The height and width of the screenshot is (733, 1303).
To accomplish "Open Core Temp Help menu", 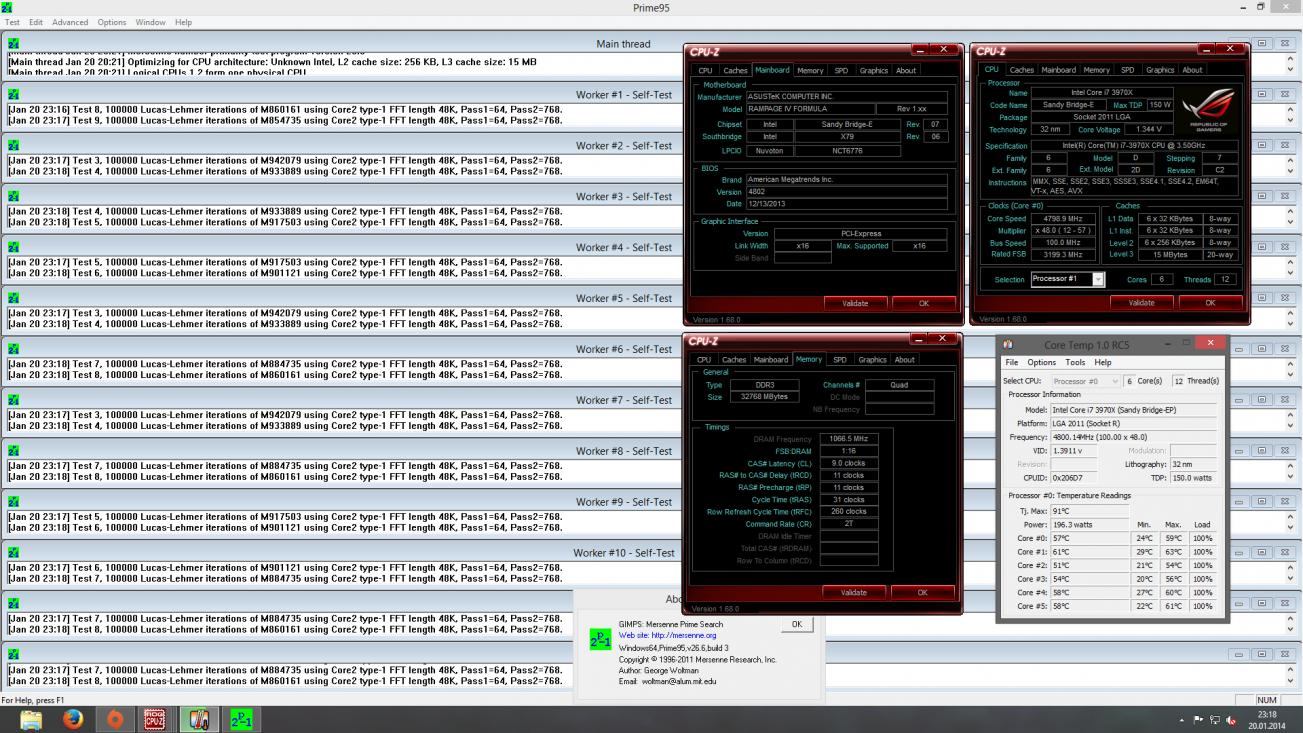I will click(x=1102, y=362).
